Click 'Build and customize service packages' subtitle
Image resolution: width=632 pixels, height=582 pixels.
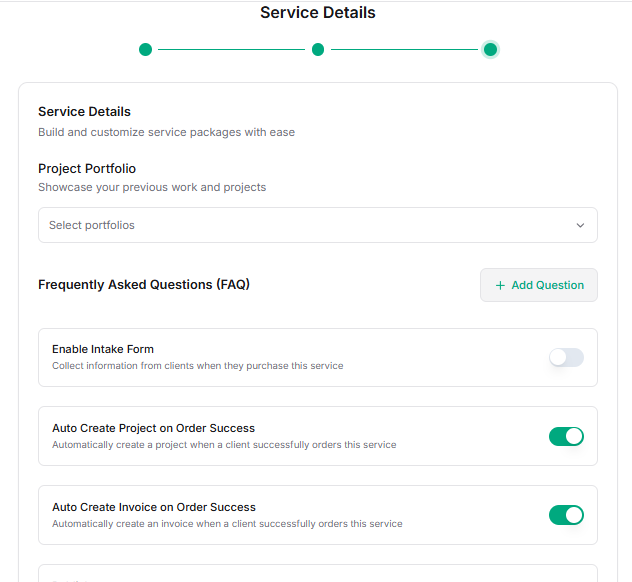(x=166, y=132)
